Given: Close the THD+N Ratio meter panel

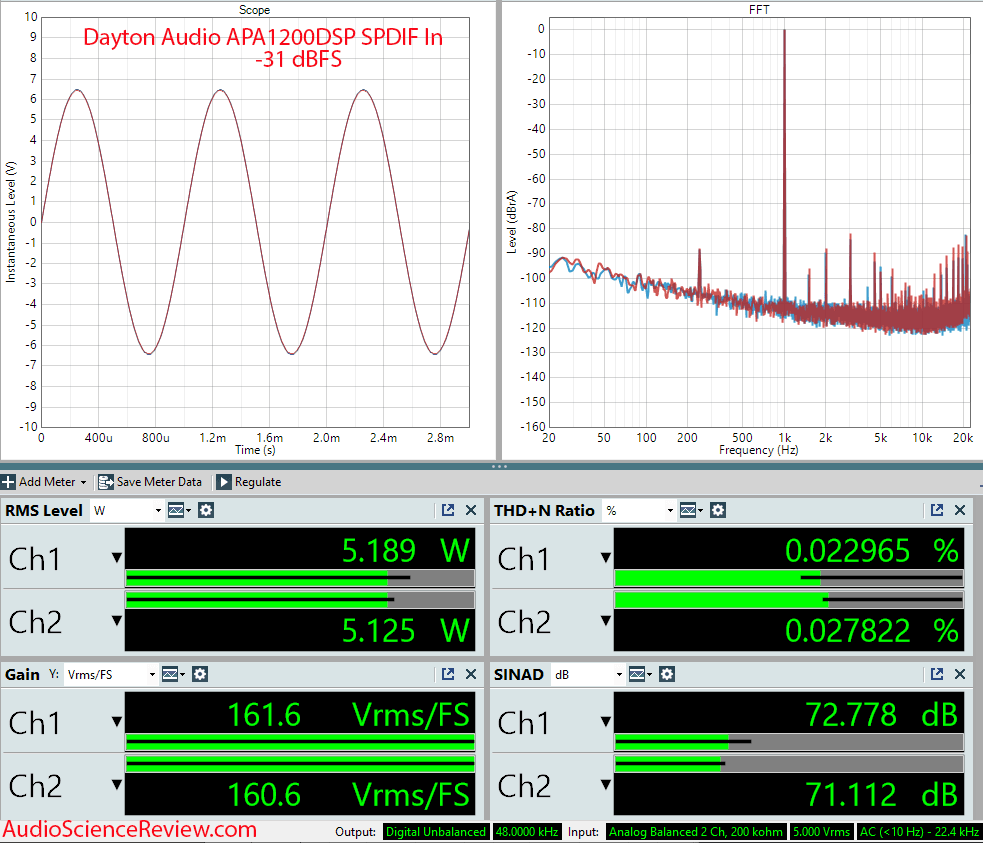Looking at the screenshot, I should 960,510.
